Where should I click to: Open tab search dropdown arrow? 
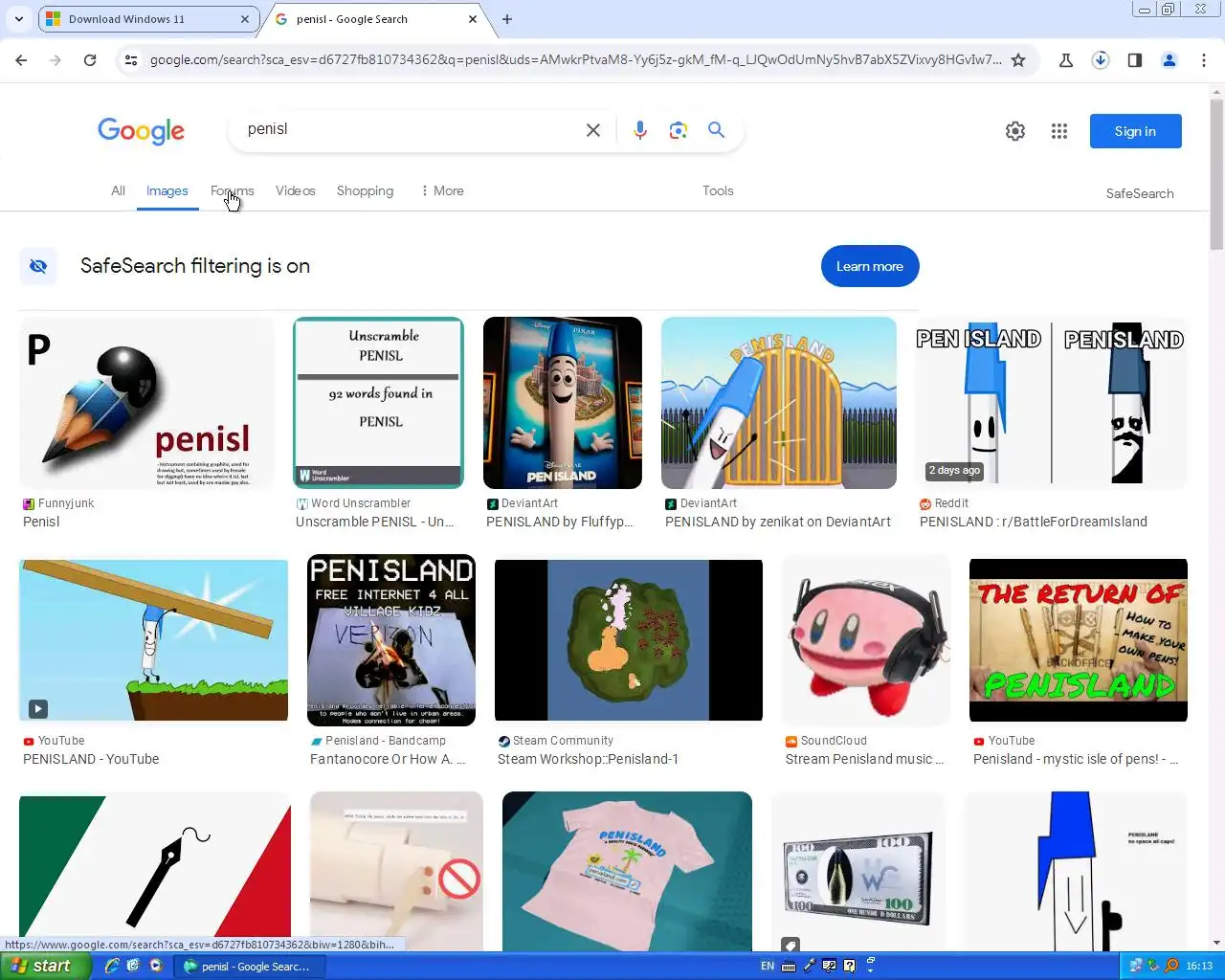tap(19, 19)
